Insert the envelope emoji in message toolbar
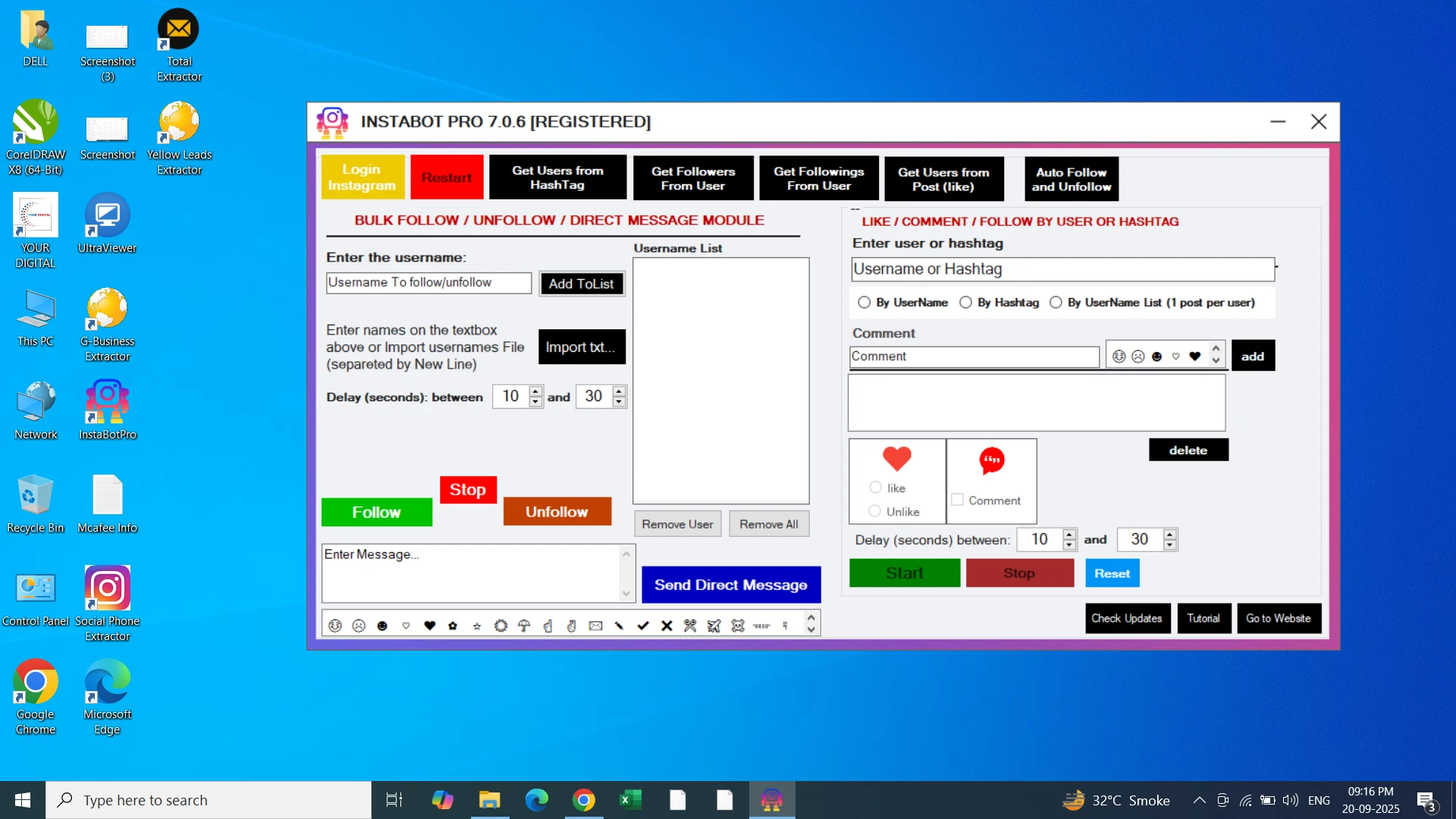Screen dimensions: 1456x819 tap(595, 626)
